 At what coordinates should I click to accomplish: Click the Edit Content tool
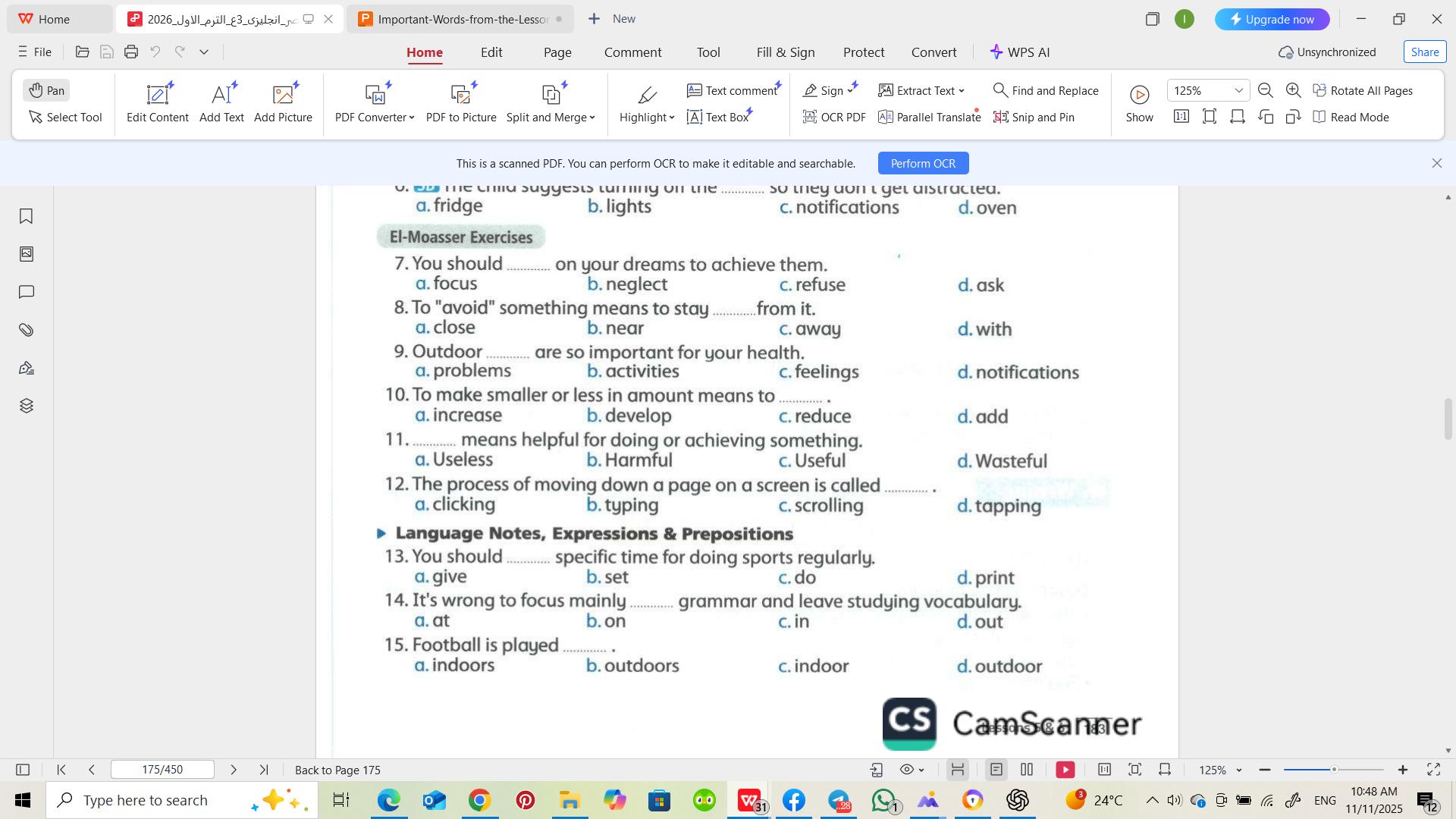tap(158, 103)
